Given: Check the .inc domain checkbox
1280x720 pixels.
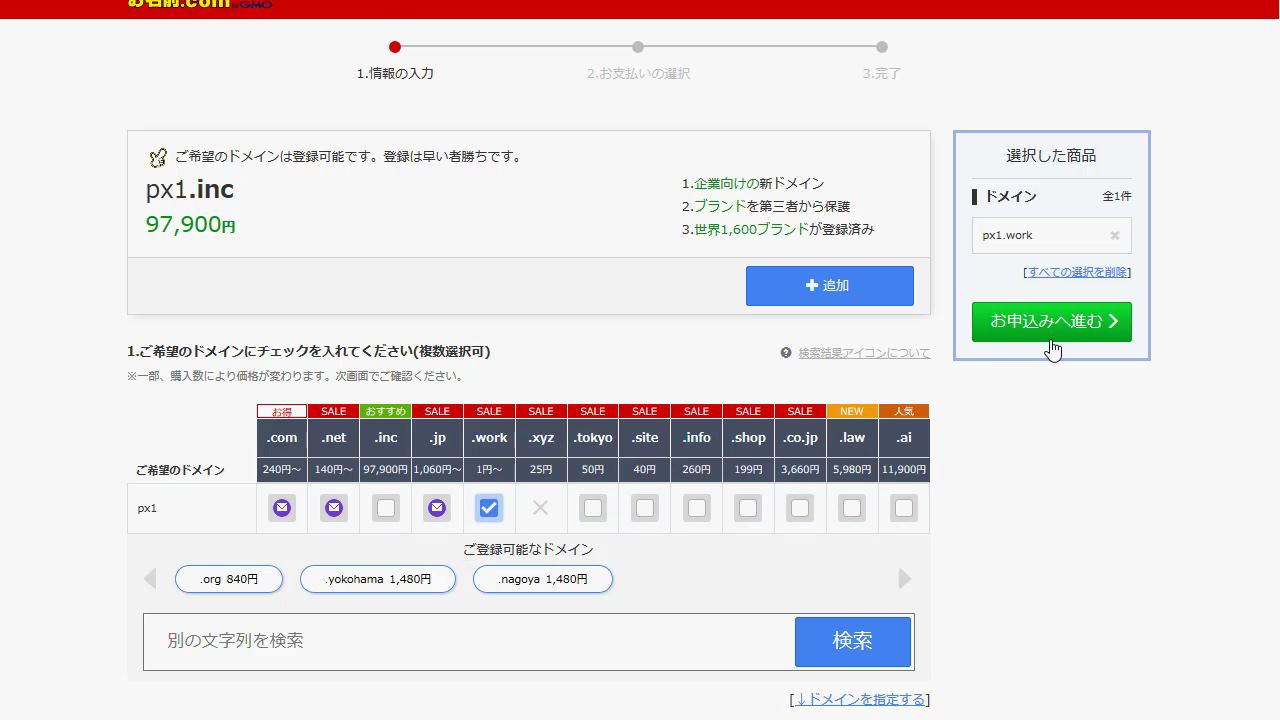Looking at the screenshot, I should tap(386, 508).
